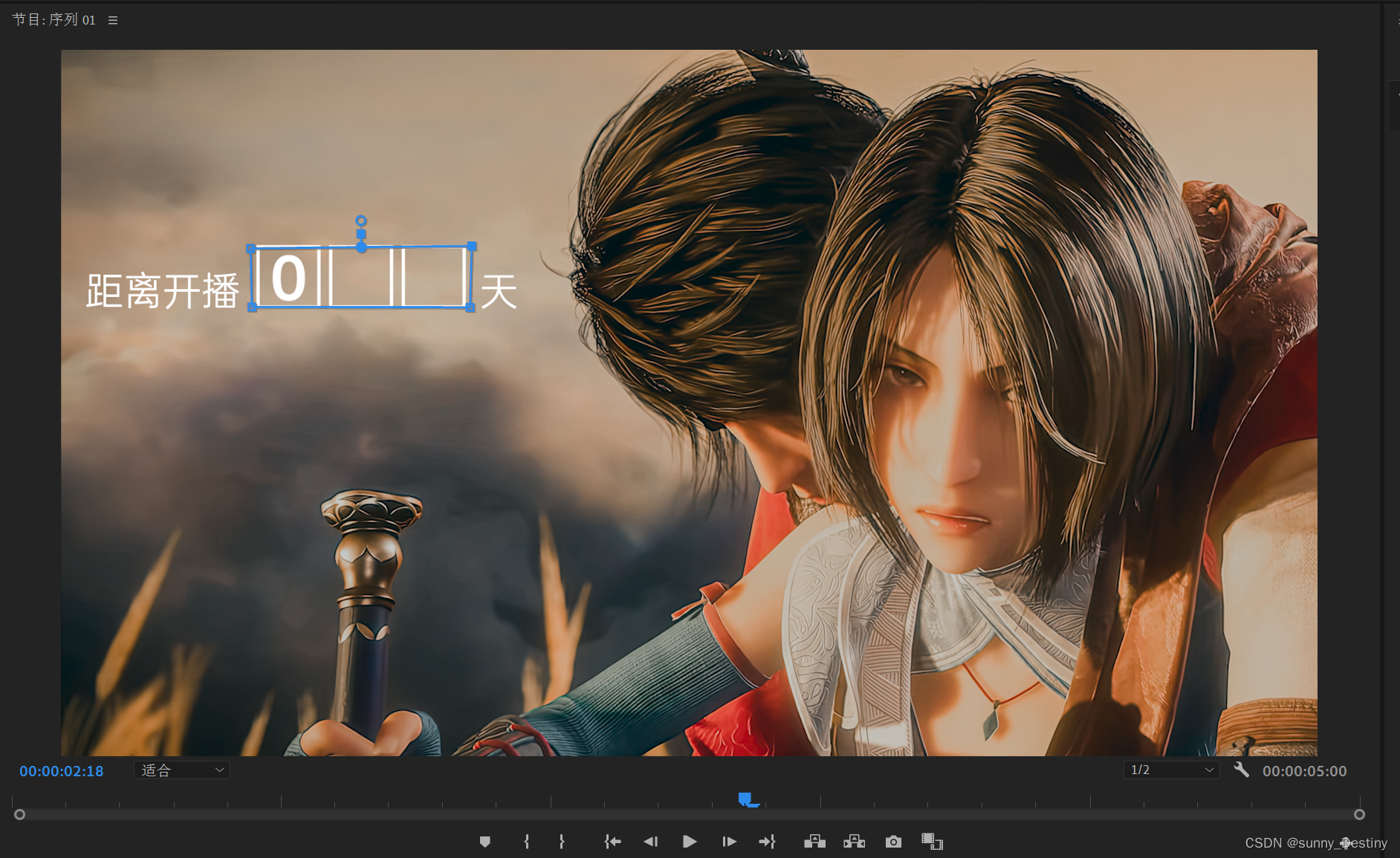
Task: Click the Add Marker button
Action: point(485,842)
